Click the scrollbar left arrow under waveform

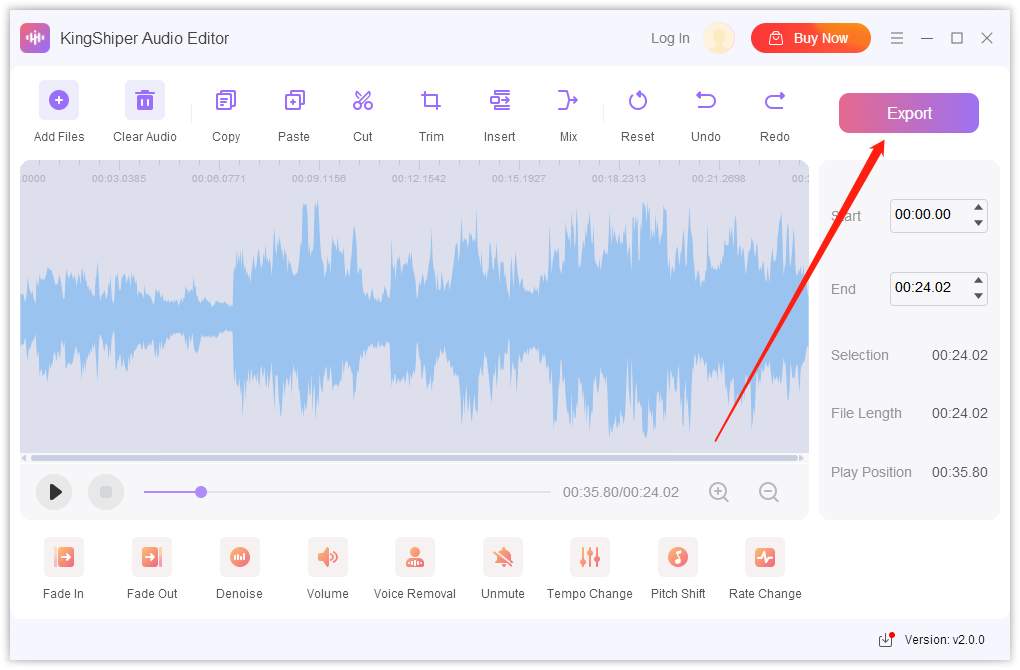24,458
